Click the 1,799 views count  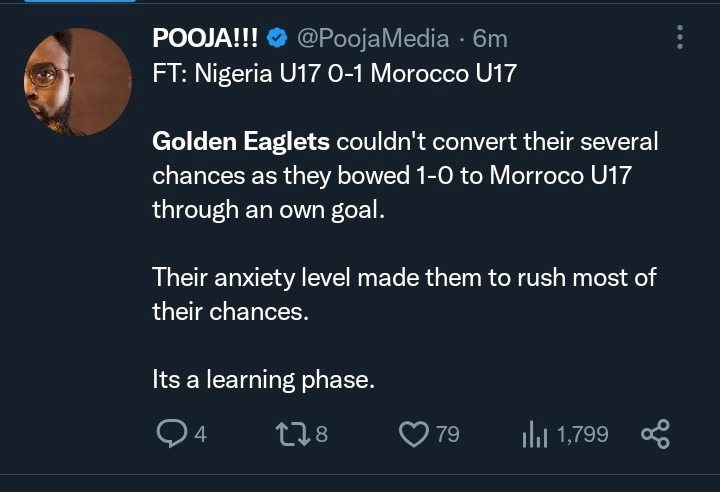tap(582, 434)
